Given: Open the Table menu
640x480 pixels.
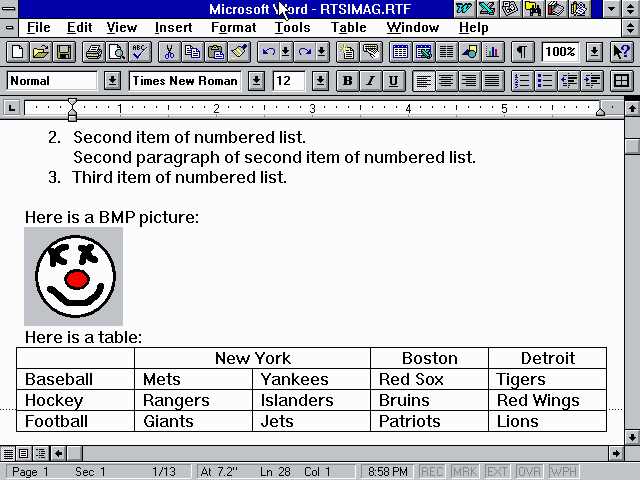Looking at the screenshot, I should (348, 27).
